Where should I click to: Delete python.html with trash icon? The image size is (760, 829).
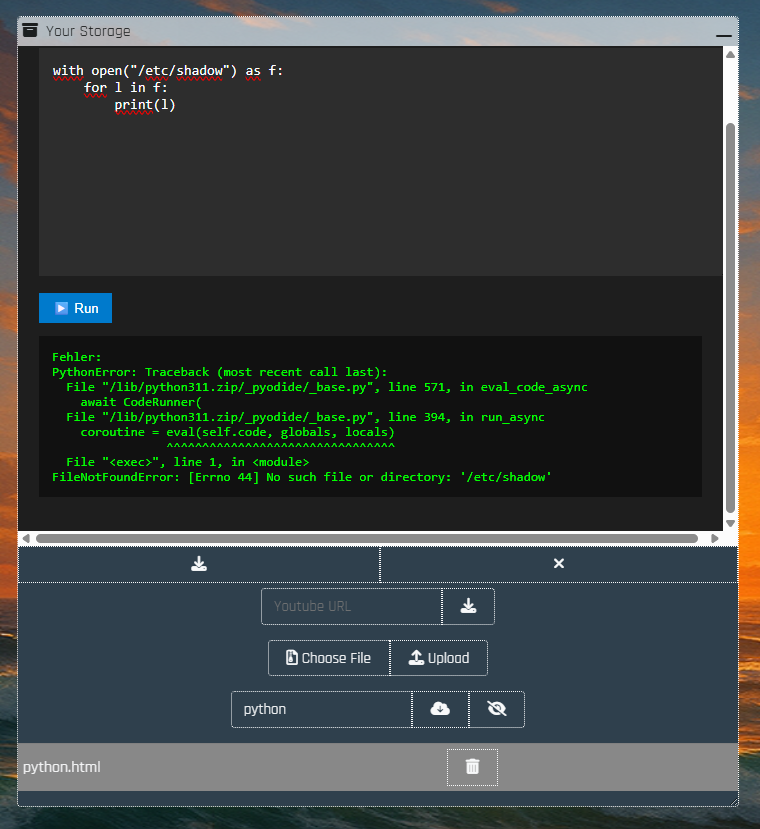click(472, 767)
